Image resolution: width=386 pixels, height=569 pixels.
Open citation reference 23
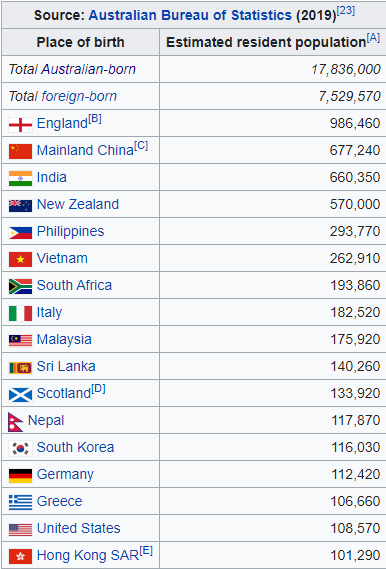coord(346,11)
